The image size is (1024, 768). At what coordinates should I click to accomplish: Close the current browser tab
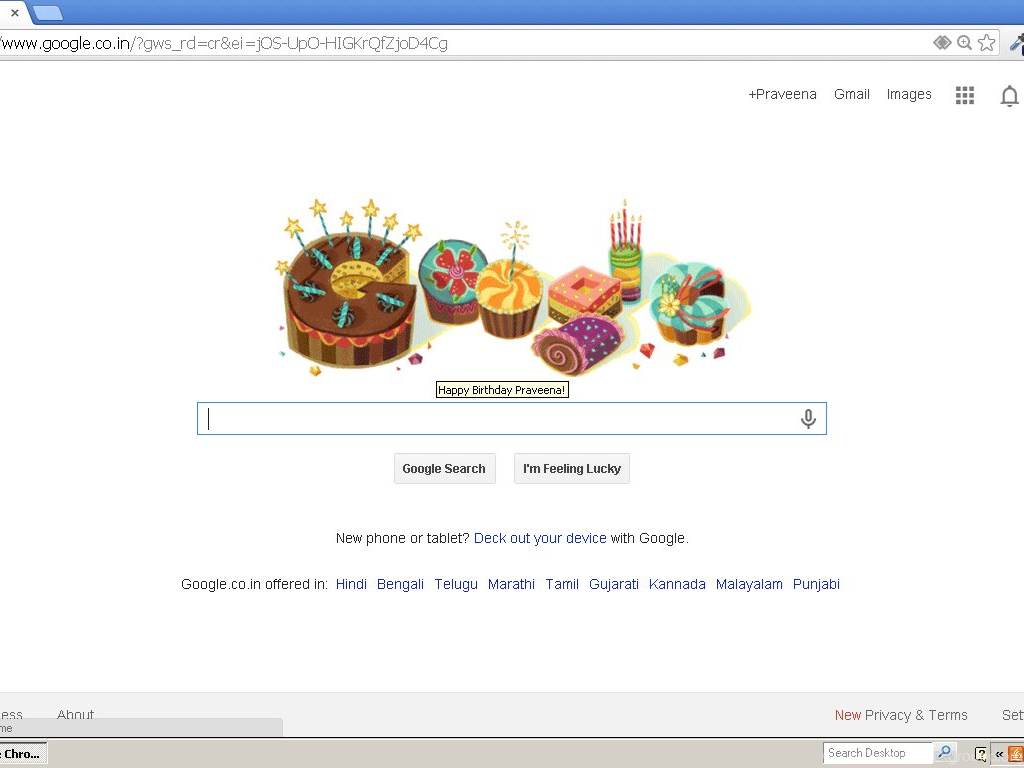[x=14, y=12]
